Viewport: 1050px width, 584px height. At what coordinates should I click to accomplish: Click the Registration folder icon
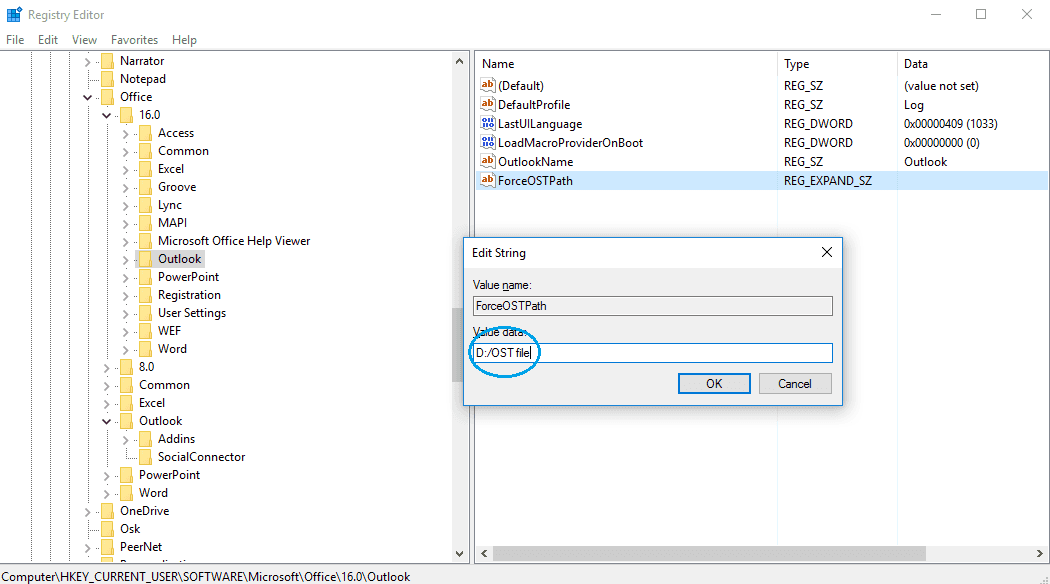point(145,295)
